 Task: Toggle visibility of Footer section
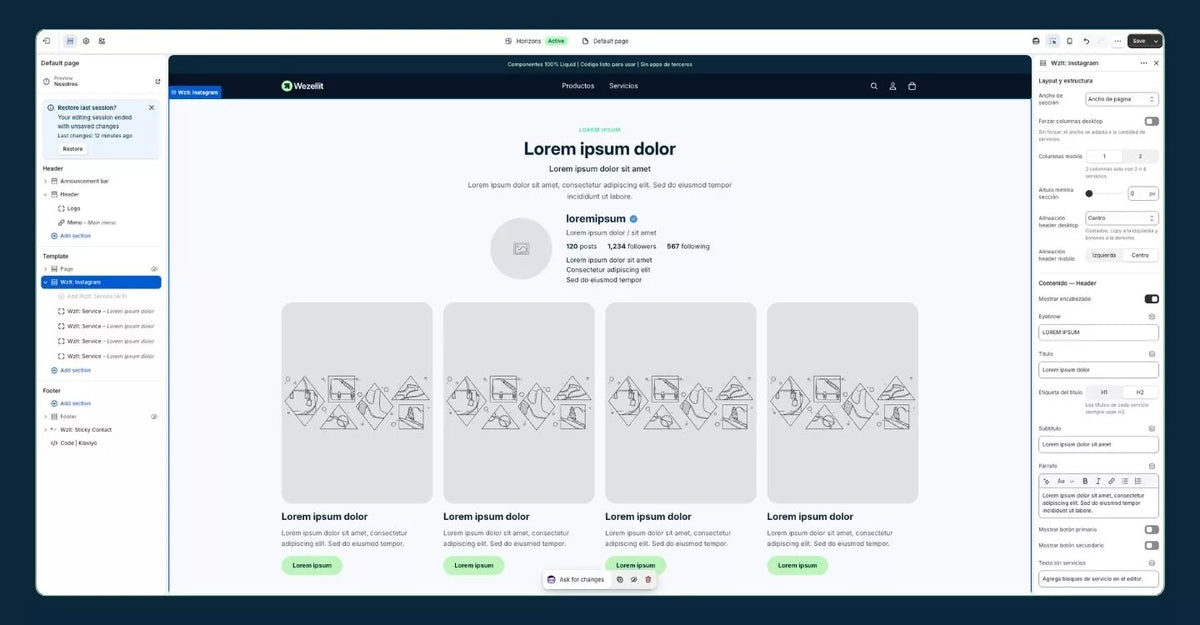(154, 416)
